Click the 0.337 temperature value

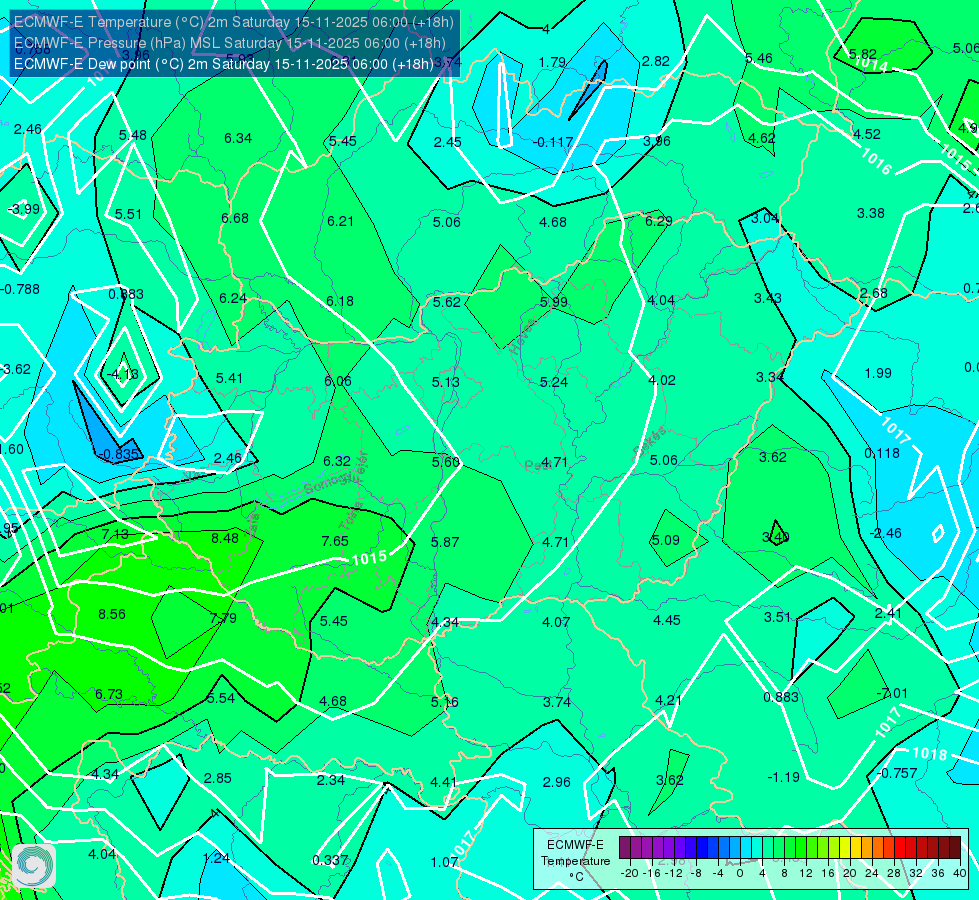pyautogui.click(x=330, y=859)
